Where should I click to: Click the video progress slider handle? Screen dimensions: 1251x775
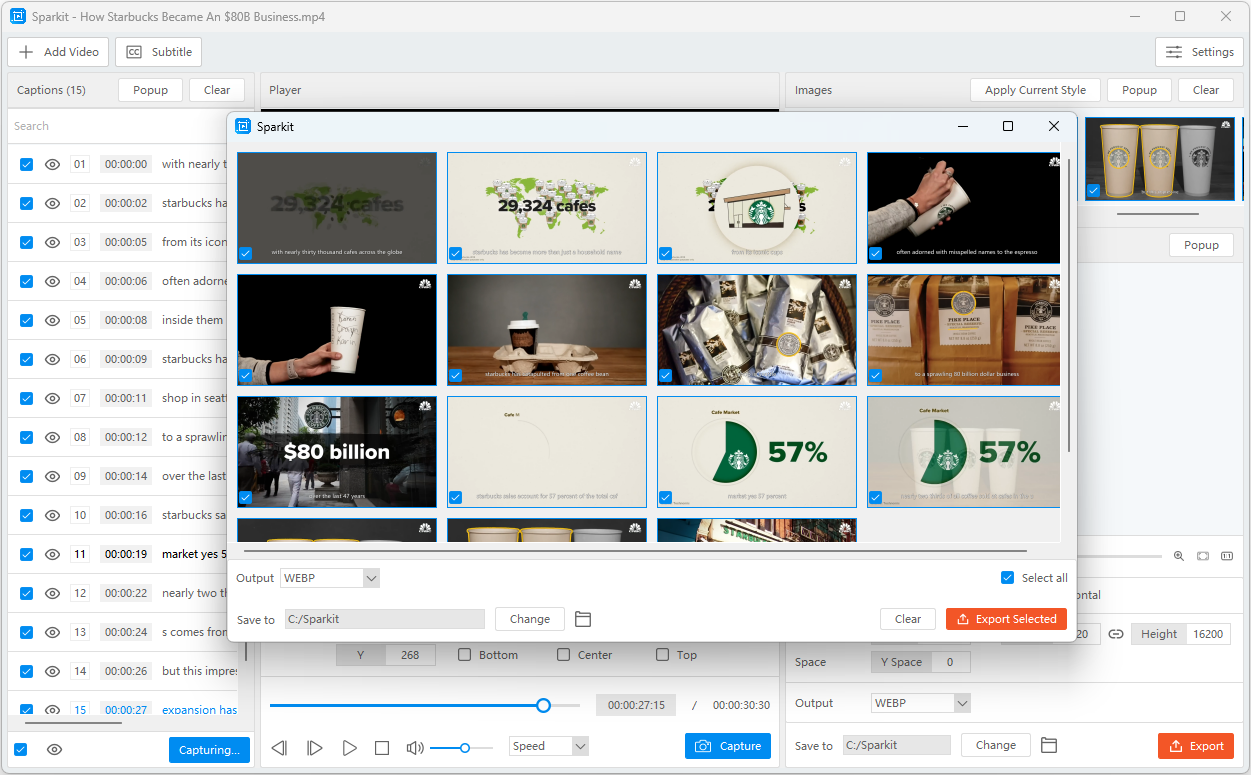[x=543, y=705]
